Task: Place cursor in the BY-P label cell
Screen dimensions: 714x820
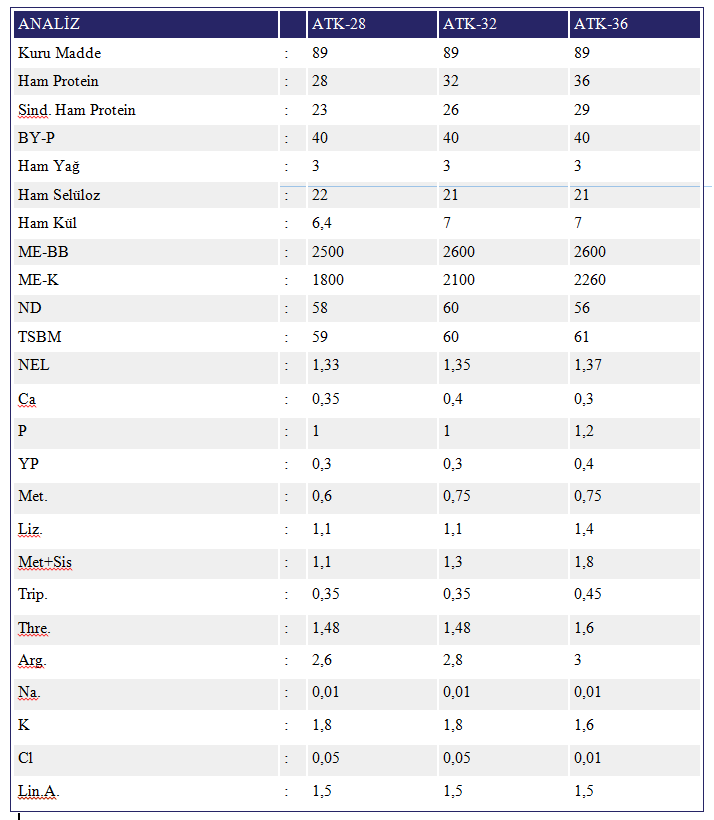Action: (x=36, y=138)
